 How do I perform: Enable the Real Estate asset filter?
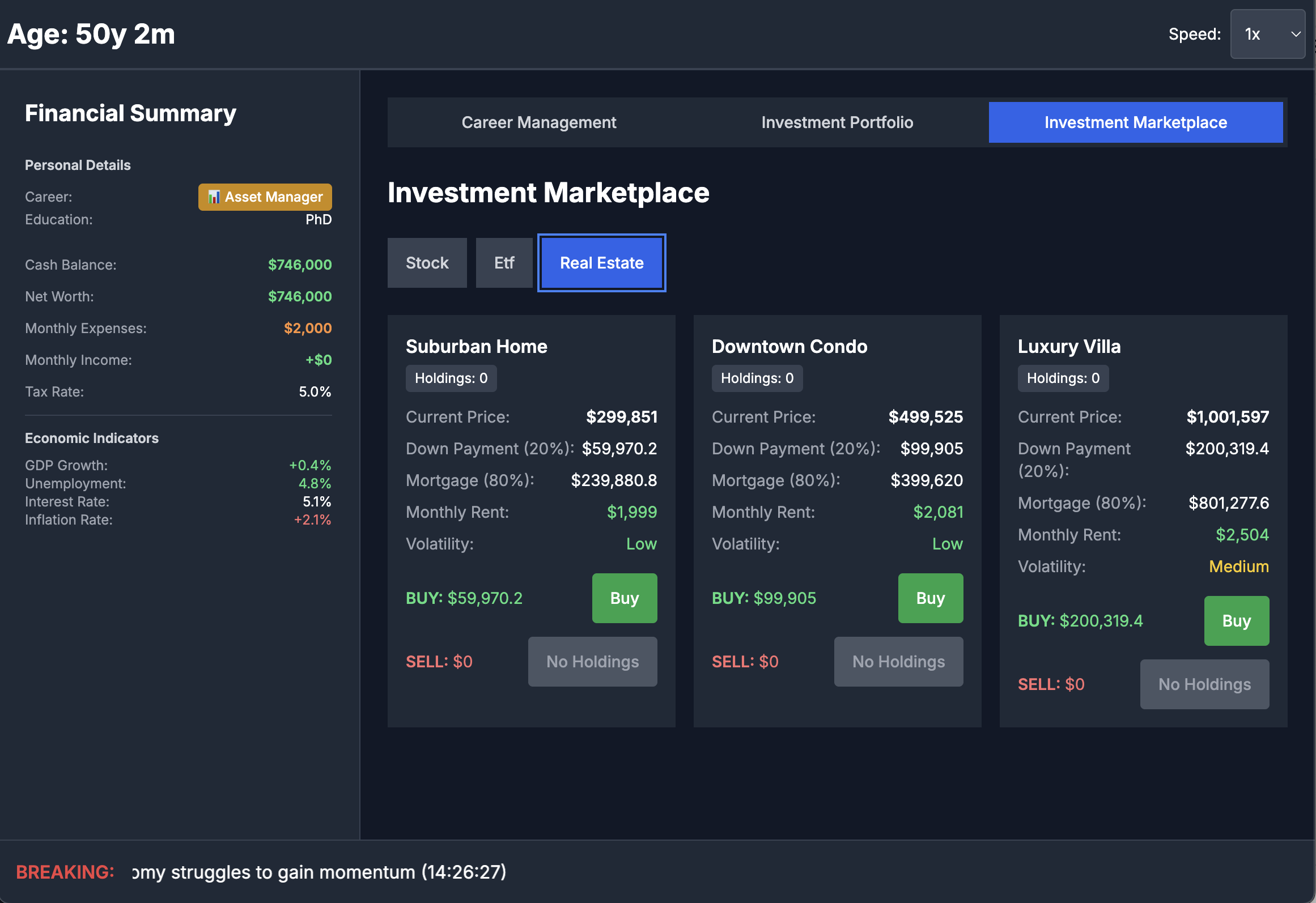(x=601, y=262)
